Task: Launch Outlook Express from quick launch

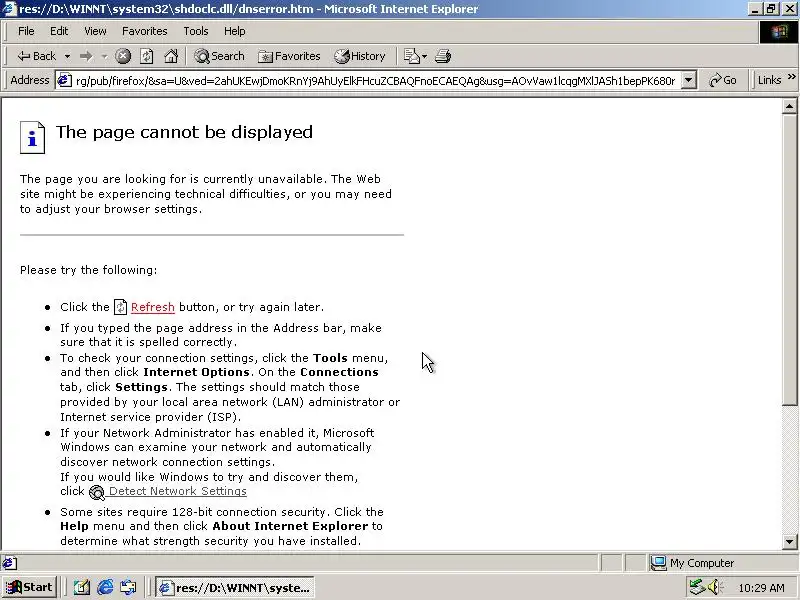Action: 128,587
